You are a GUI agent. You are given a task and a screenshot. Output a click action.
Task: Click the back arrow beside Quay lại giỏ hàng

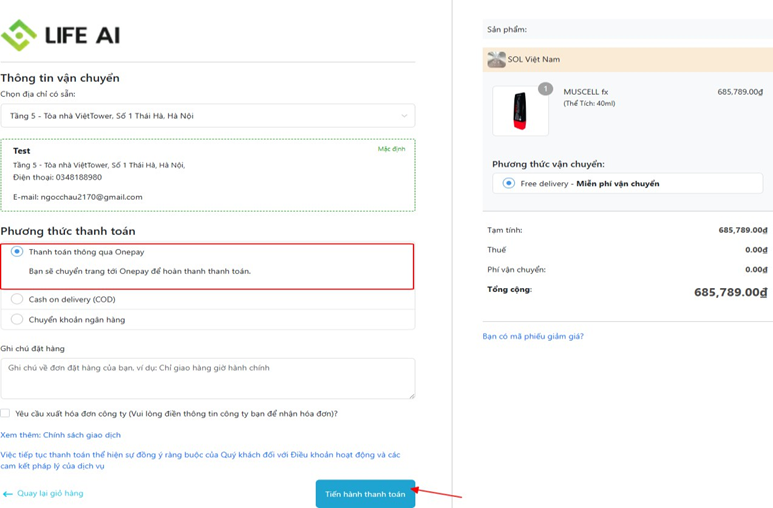pos(7,494)
